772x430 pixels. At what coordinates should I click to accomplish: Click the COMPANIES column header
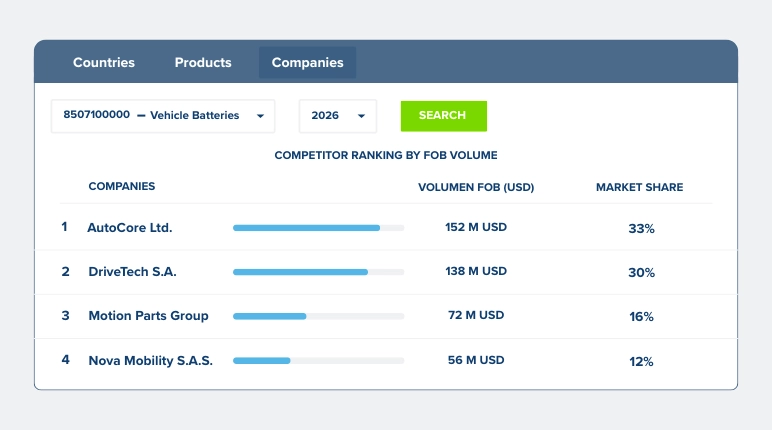pyautogui.click(x=122, y=186)
